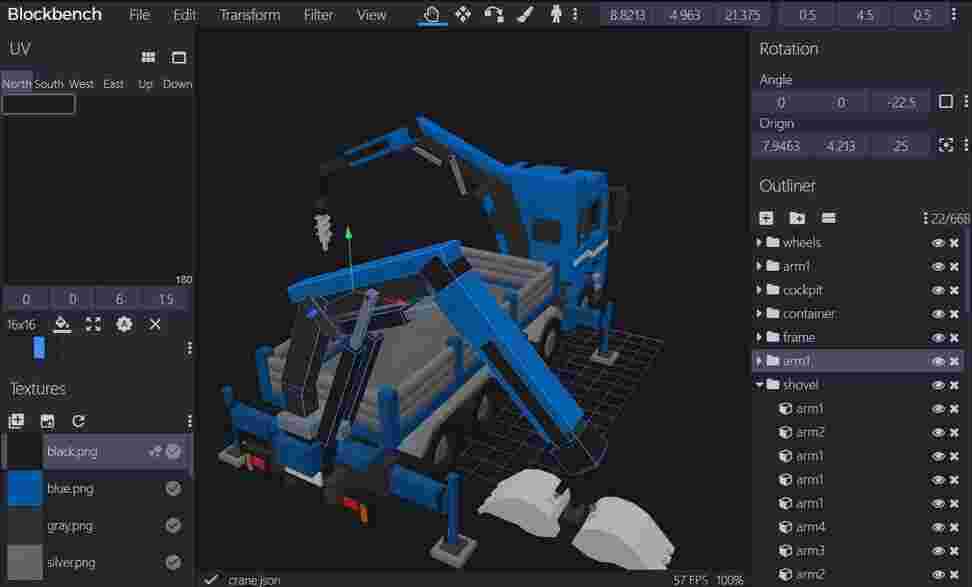Toggle visibility of the cockpit group
Screen dimensions: 972x587
click(x=937, y=289)
